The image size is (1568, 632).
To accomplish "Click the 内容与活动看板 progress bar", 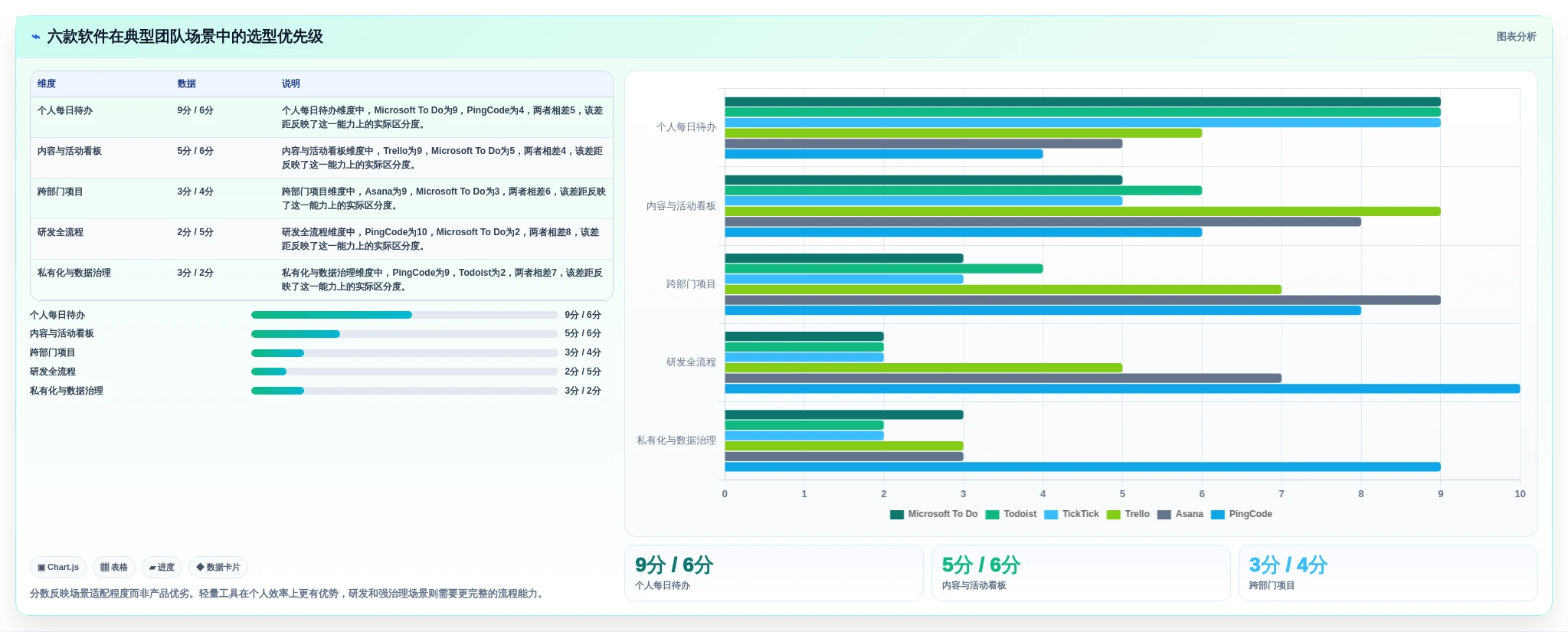I will [x=404, y=334].
